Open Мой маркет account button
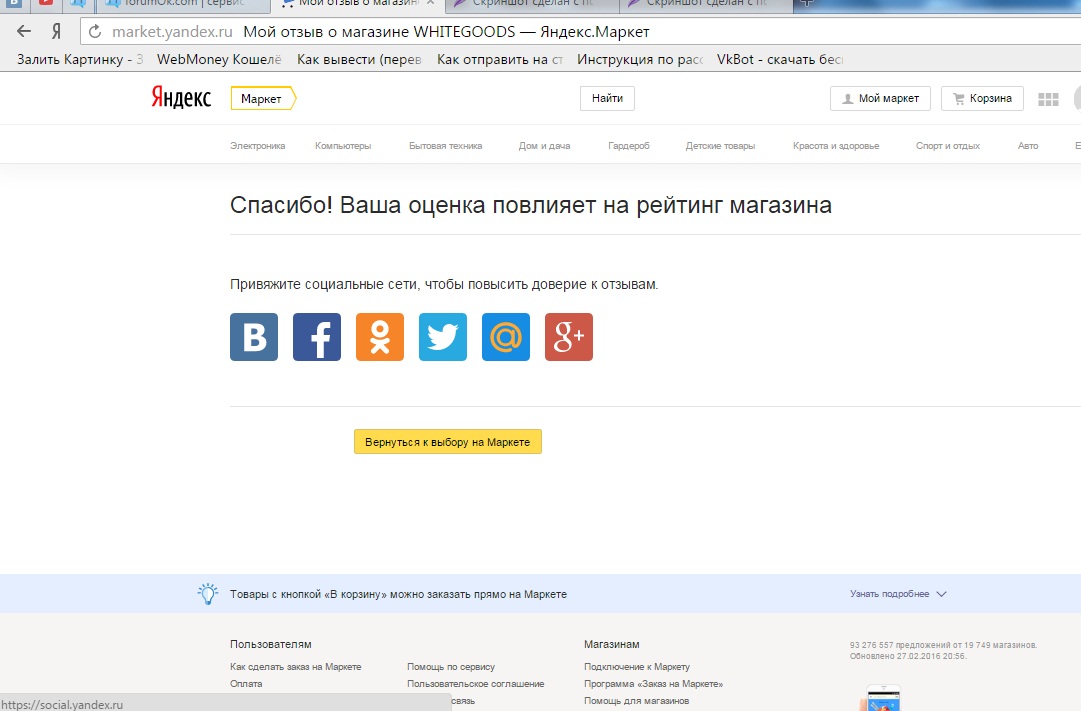The height and width of the screenshot is (711, 1081). tap(880, 99)
